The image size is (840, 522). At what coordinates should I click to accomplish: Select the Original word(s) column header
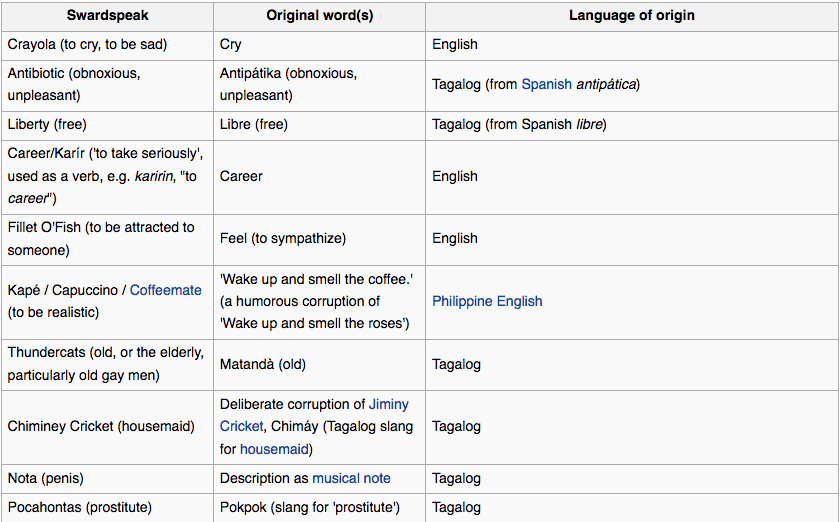coord(319,16)
